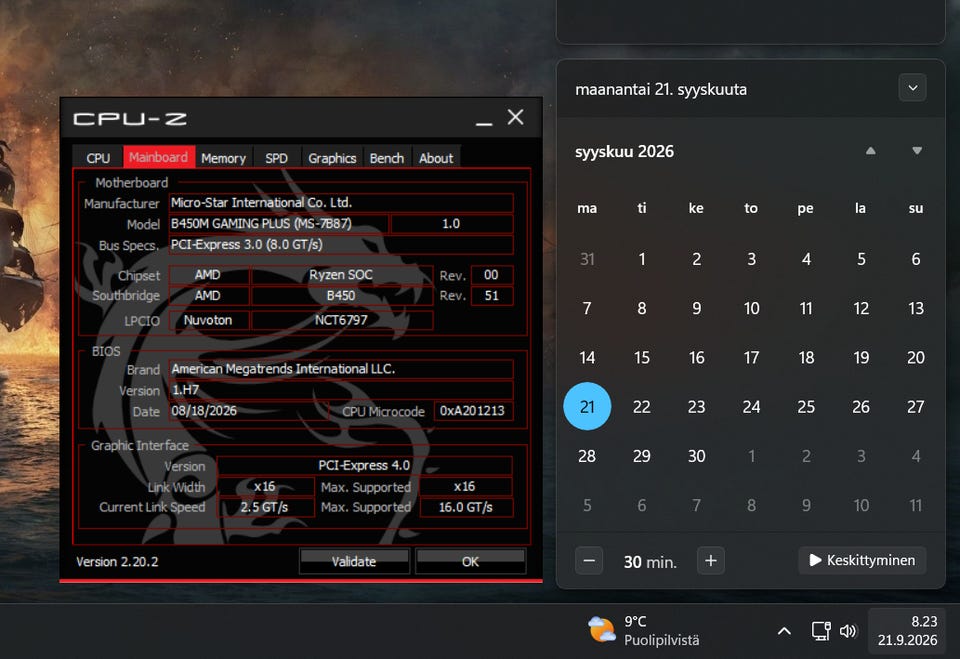Select September 9 in the calendar

point(697,308)
